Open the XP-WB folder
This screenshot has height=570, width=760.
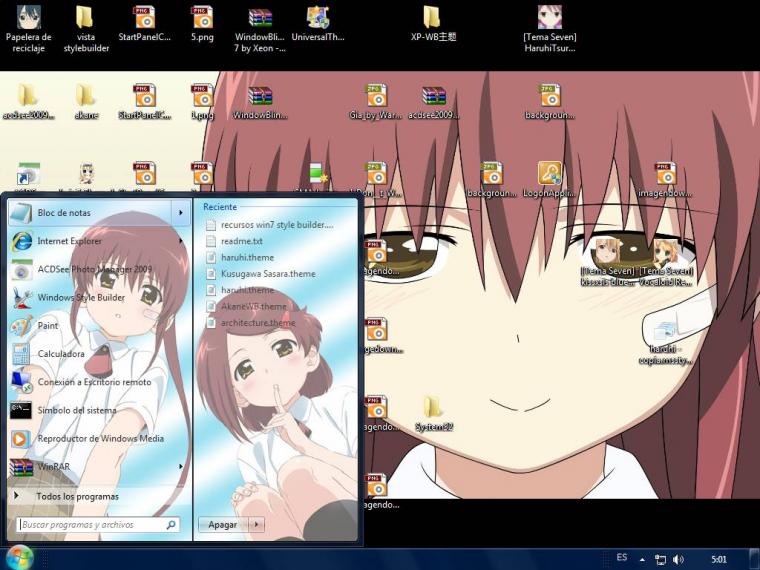[433, 23]
